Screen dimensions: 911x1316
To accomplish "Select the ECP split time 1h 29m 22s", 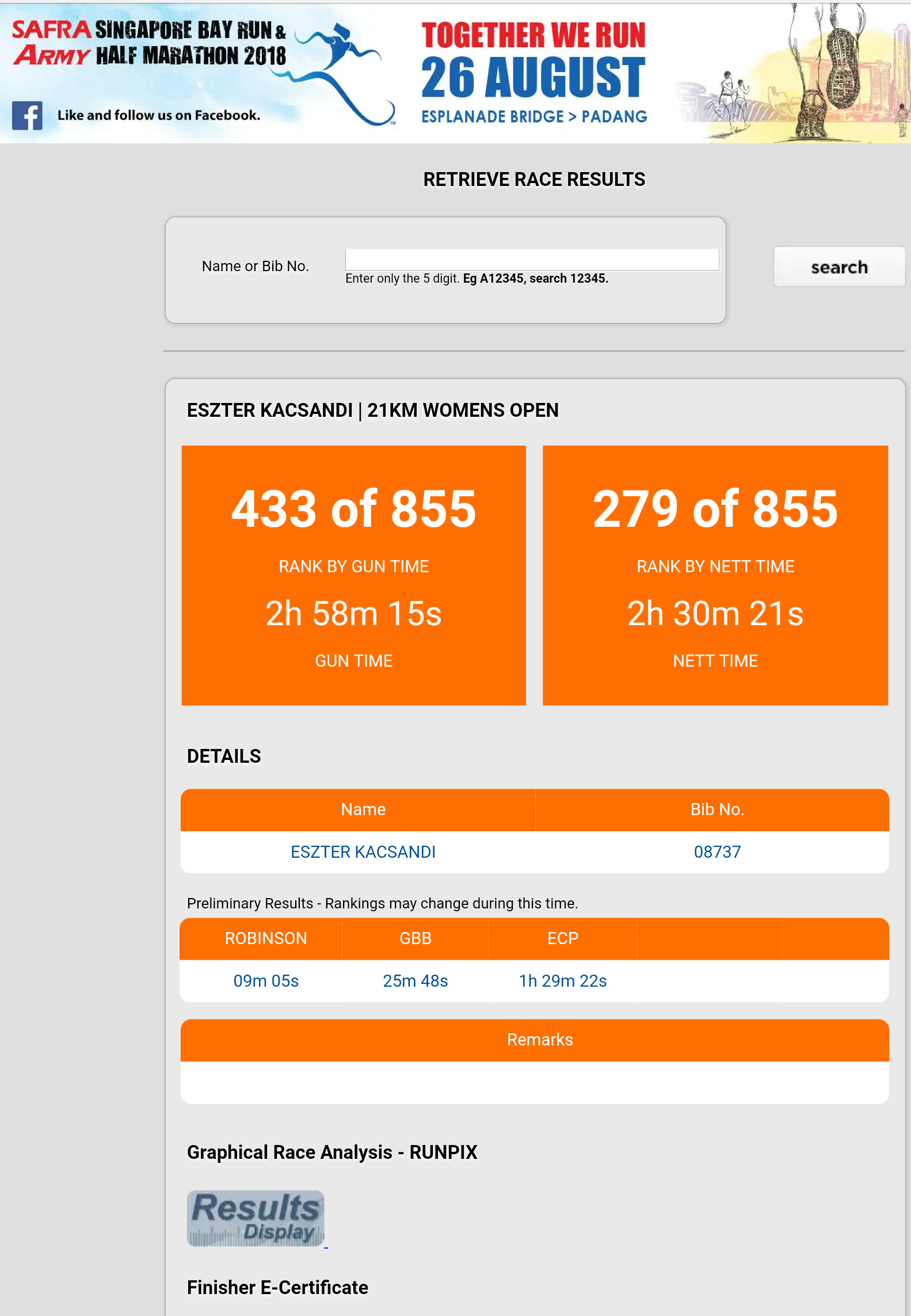I will tap(562, 981).
